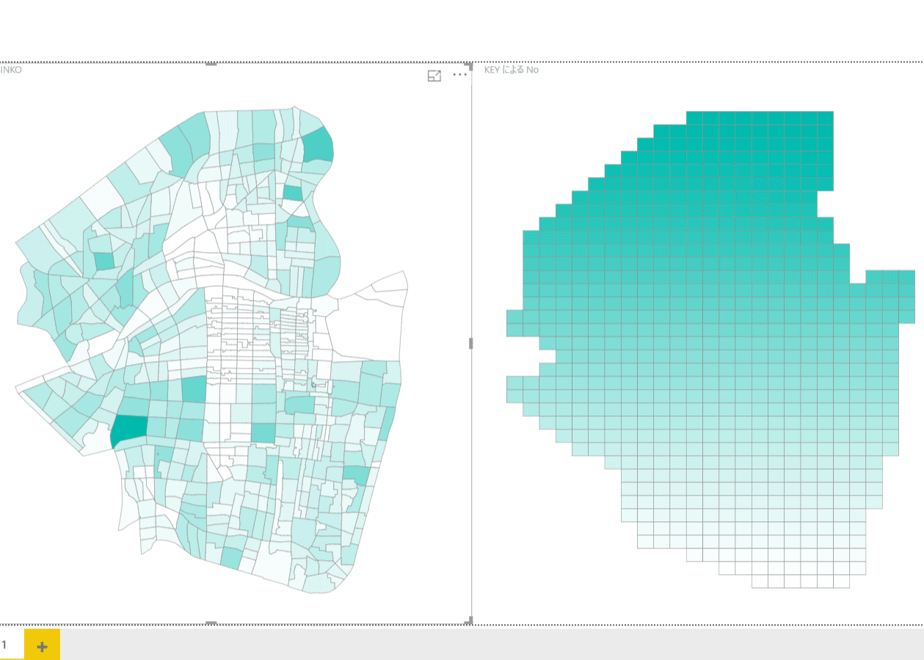Select the darkest teal district on the map
The width and height of the screenshot is (924, 660).
(x=128, y=430)
